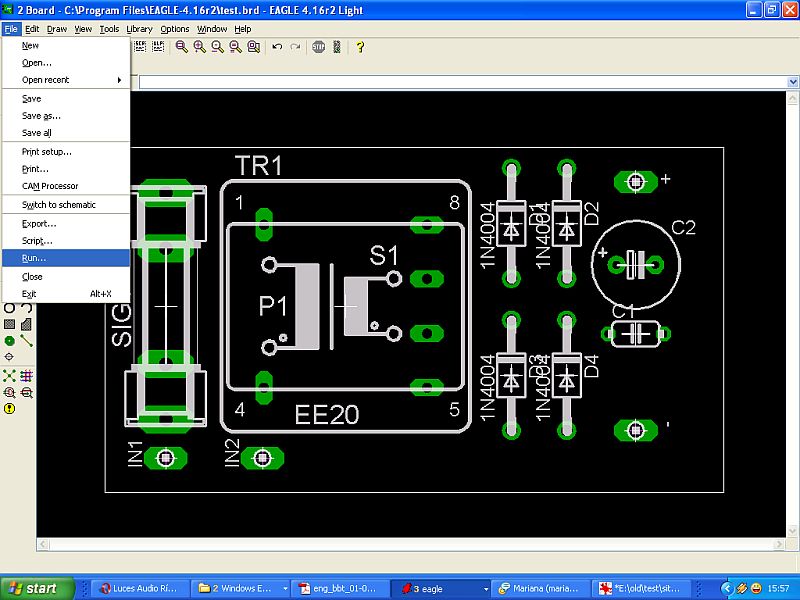Open the Help menu
Screen dimensions: 800x600
[243, 29]
